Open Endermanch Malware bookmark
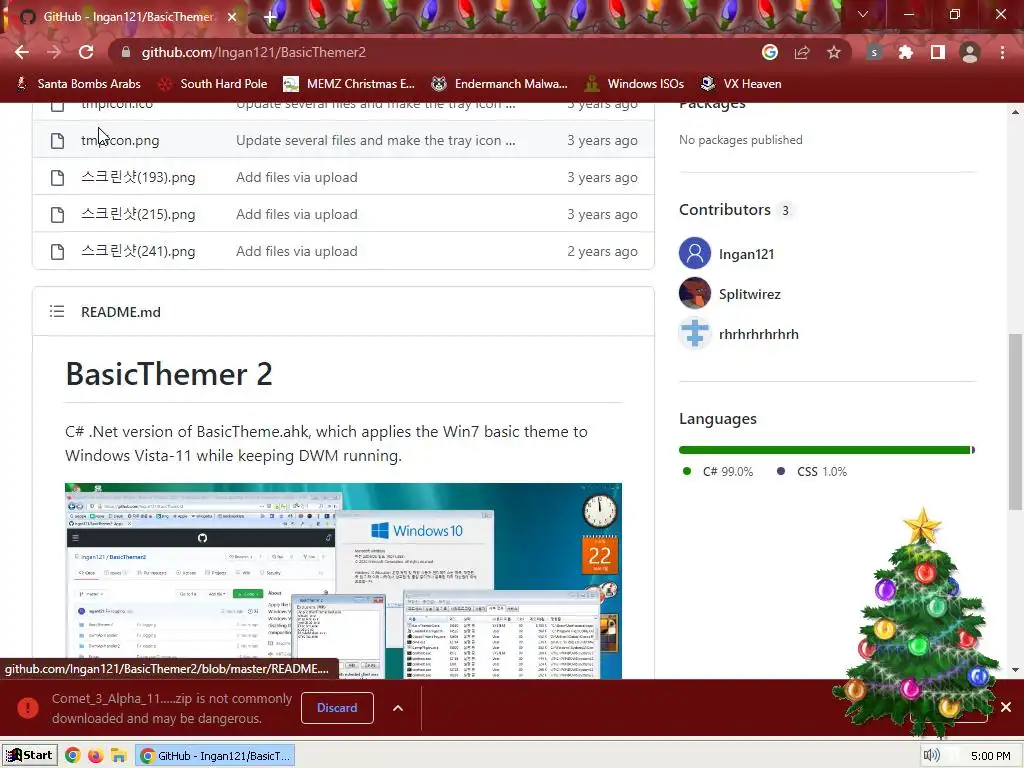Image resolution: width=1024 pixels, height=768 pixels. (500, 84)
